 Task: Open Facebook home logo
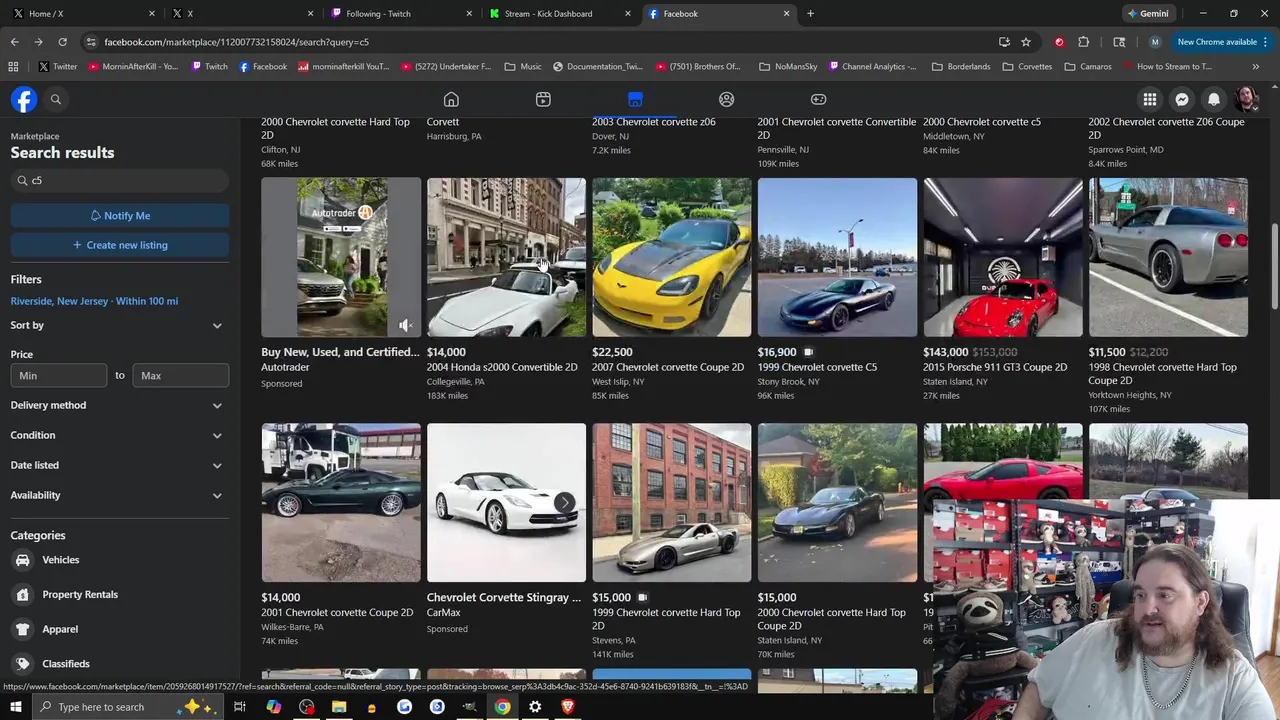click(x=24, y=99)
